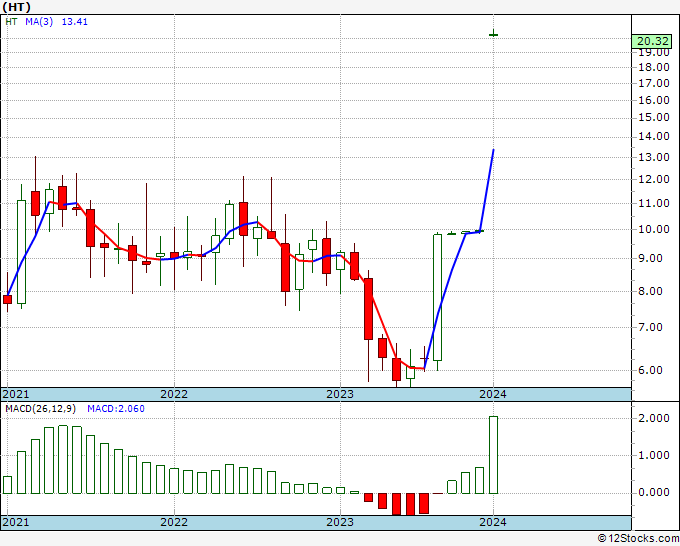
Task: Click the 2.000 MACD axis label
Action: (x=654, y=418)
